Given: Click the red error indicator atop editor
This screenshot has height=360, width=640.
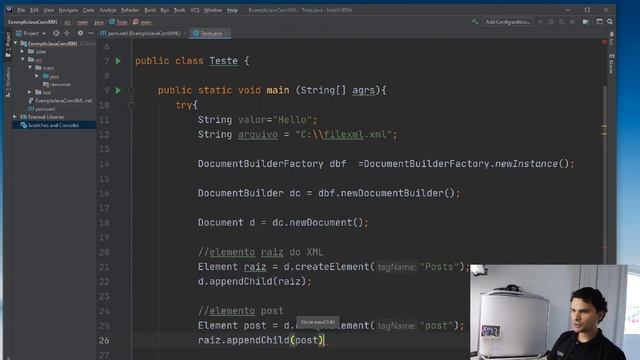Looking at the screenshot, I should (x=604, y=42).
